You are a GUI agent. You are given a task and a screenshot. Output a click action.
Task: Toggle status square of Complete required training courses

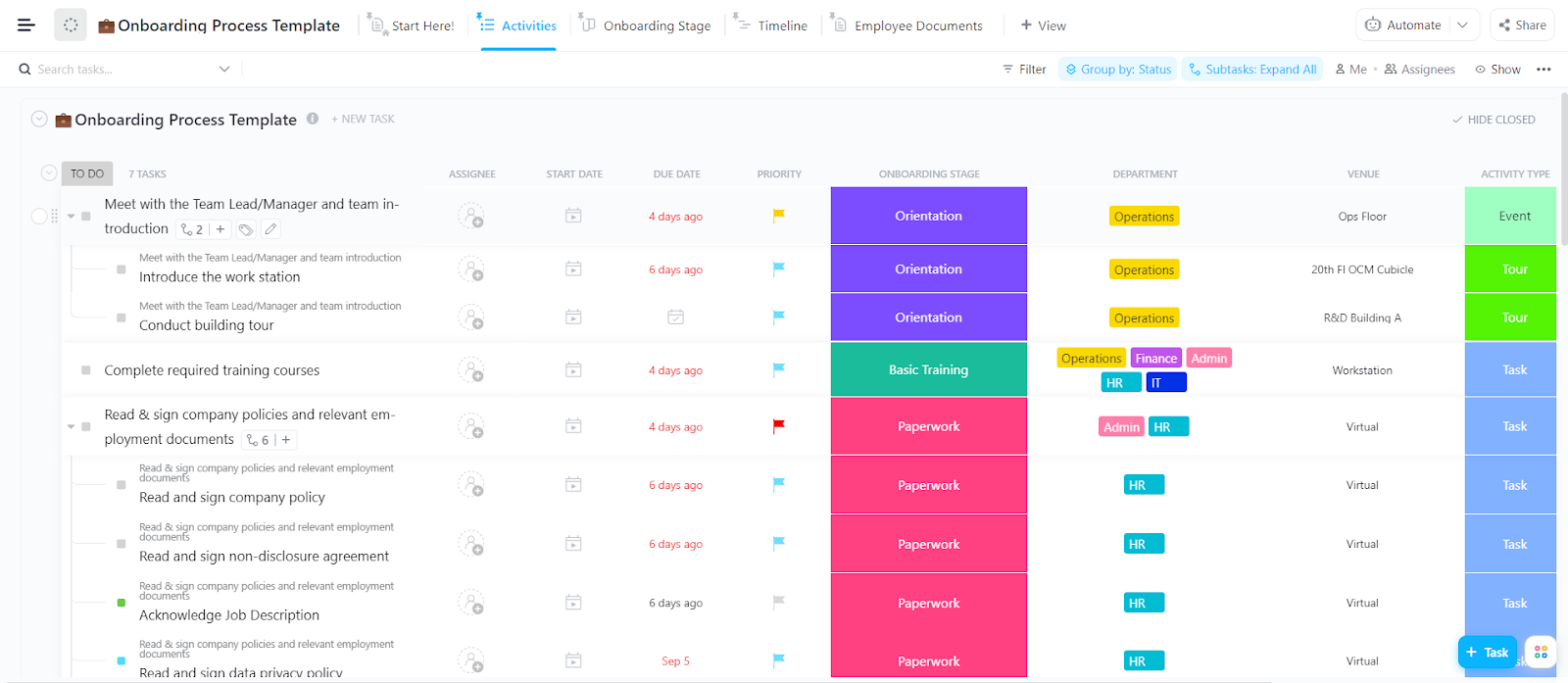86,370
